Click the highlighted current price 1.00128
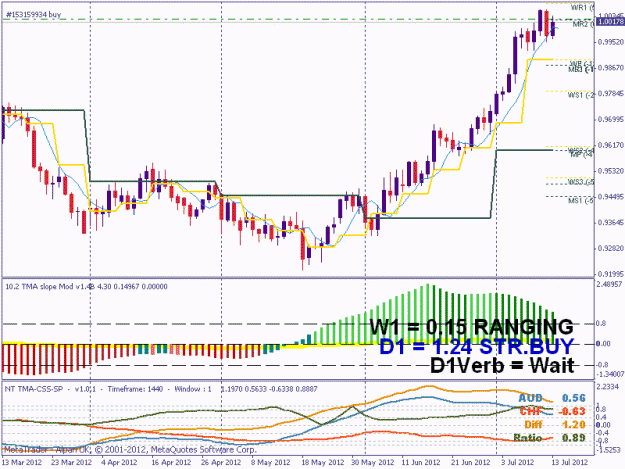The width and height of the screenshot is (625, 469). [x=611, y=22]
